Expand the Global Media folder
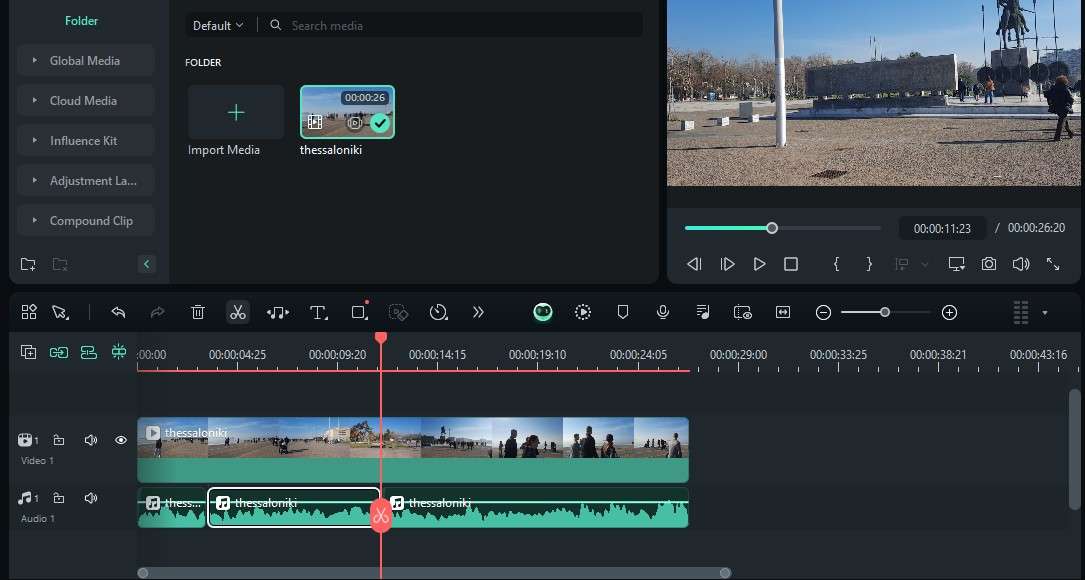Screen dimensions: 1085x580 pyautogui.click(x=85, y=61)
